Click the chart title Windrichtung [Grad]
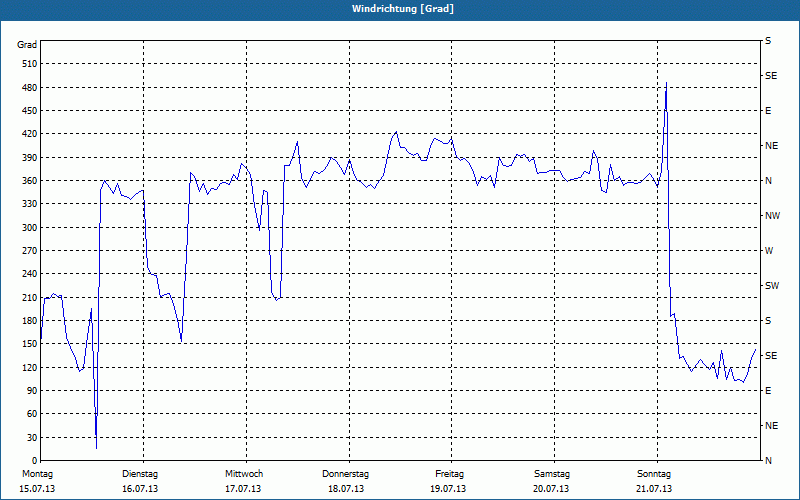 (403, 9)
